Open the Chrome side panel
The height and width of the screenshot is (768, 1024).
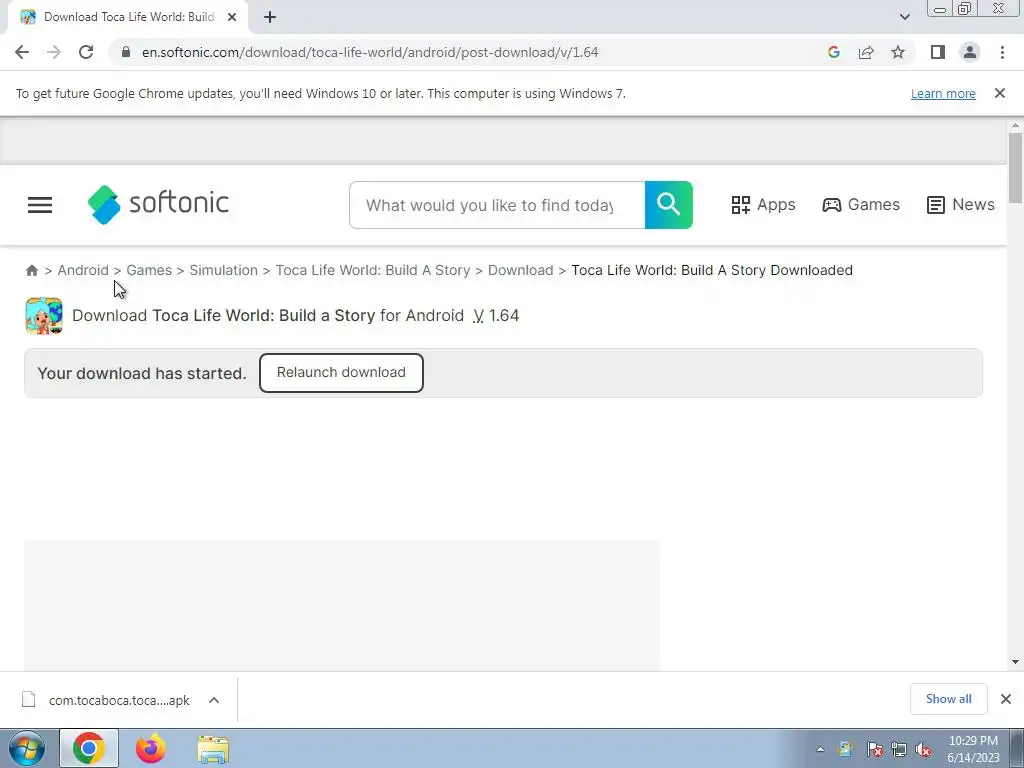tap(938, 52)
